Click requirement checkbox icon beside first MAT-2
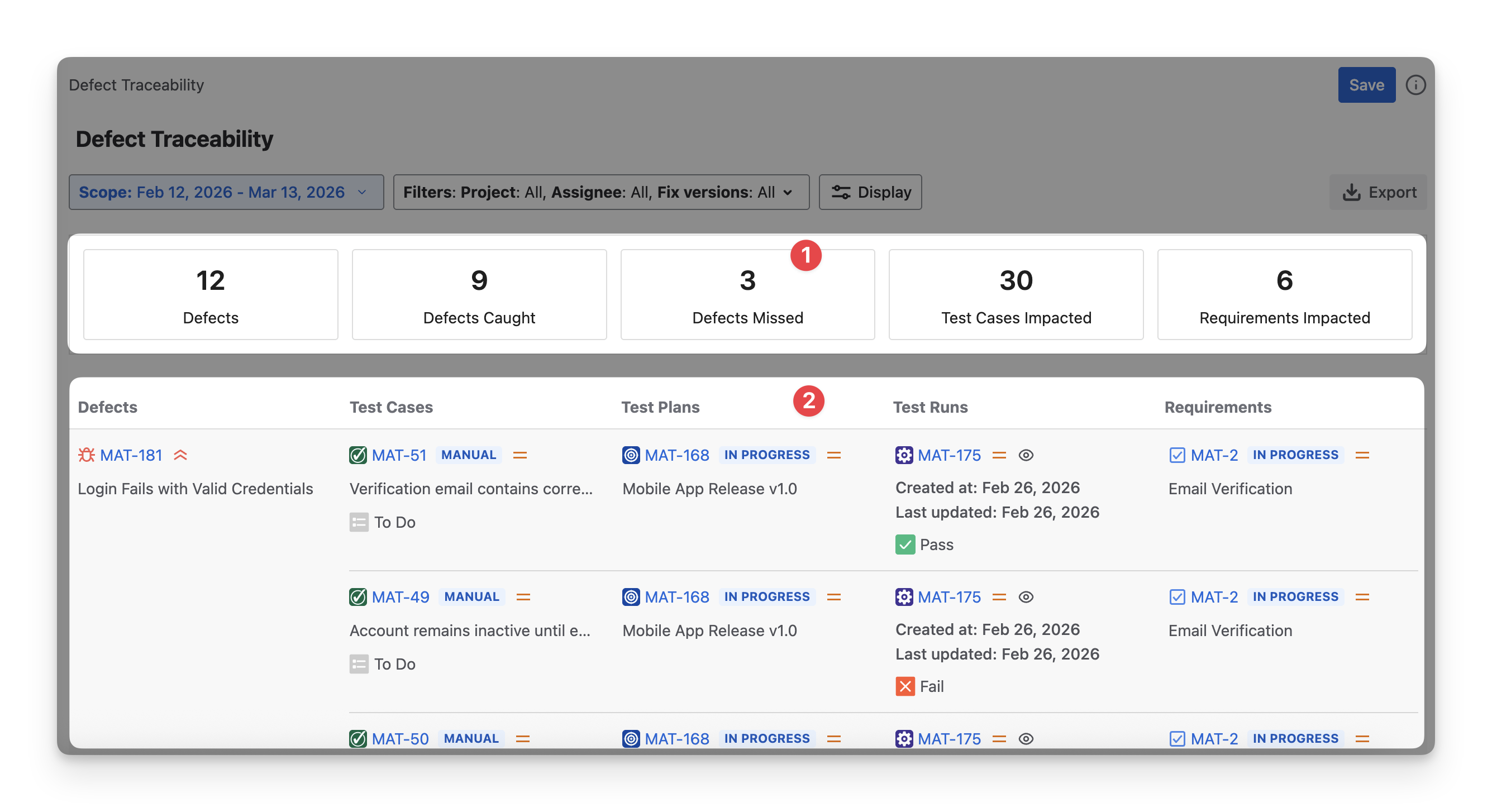Screen dimensions: 1492x812 (x=1177, y=455)
